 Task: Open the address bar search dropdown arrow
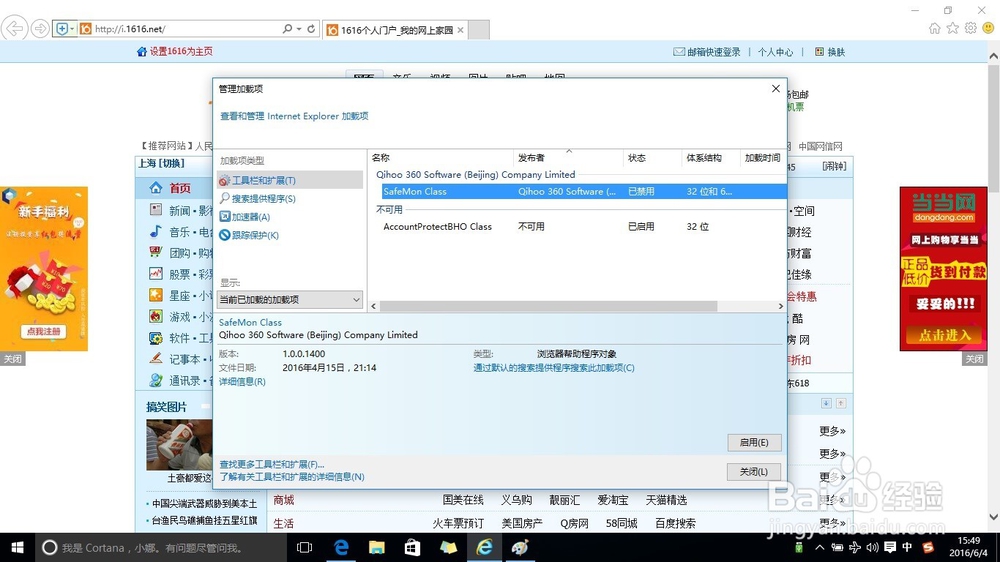pos(298,29)
